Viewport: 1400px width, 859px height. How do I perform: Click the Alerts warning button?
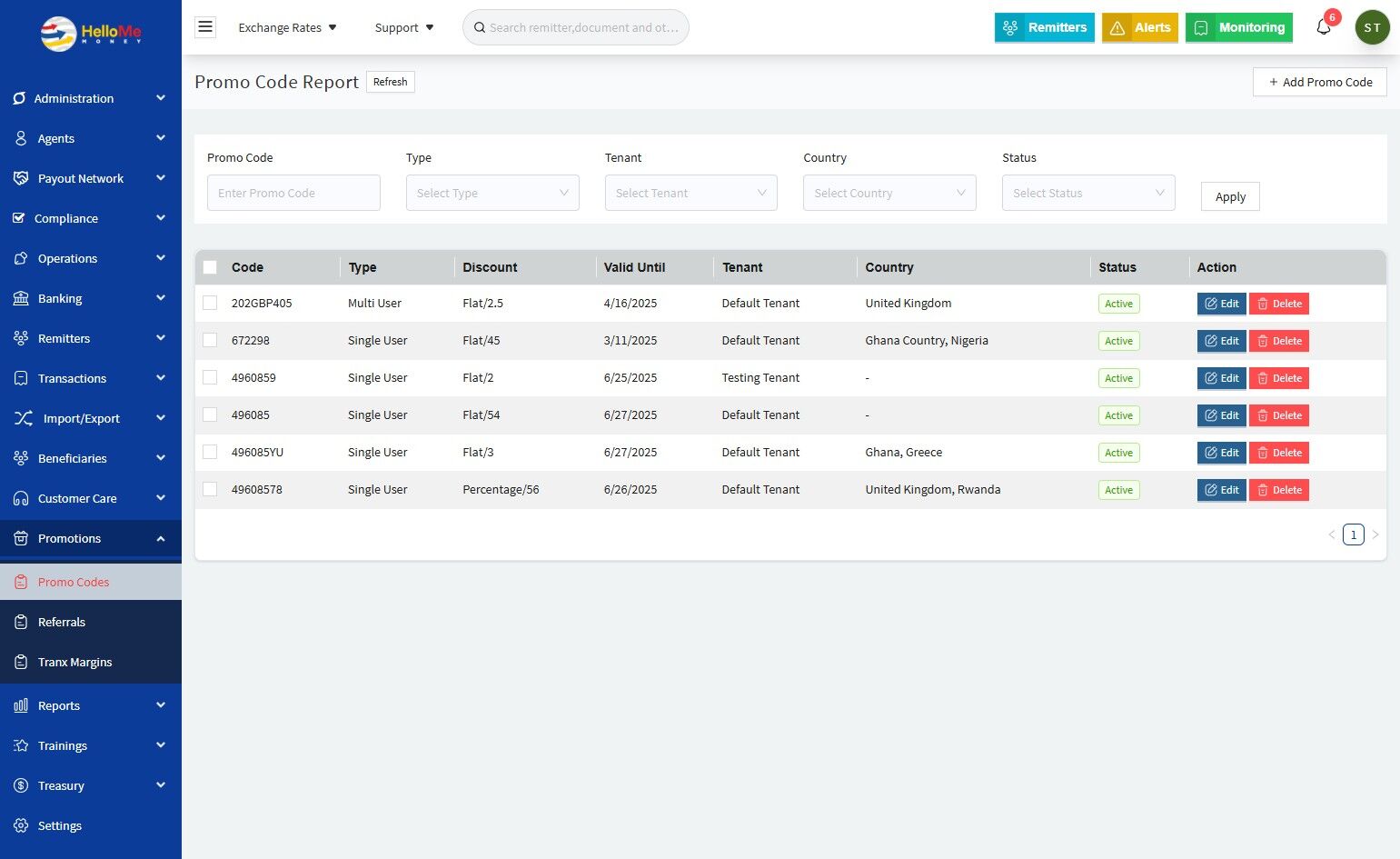[1140, 27]
